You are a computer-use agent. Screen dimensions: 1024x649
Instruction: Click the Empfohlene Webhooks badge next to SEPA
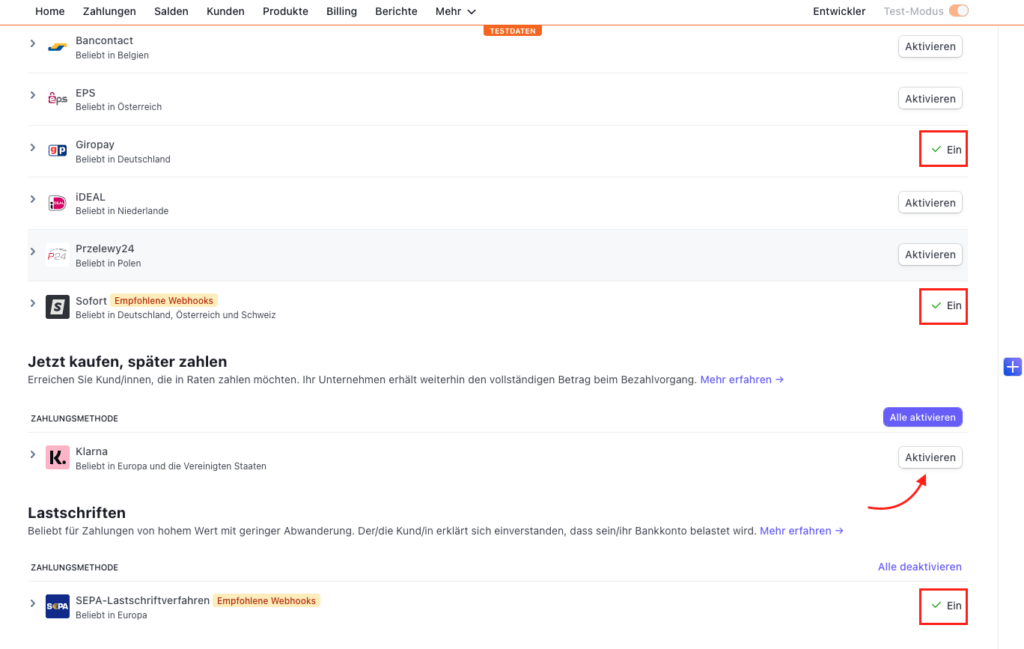coord(266,601)
